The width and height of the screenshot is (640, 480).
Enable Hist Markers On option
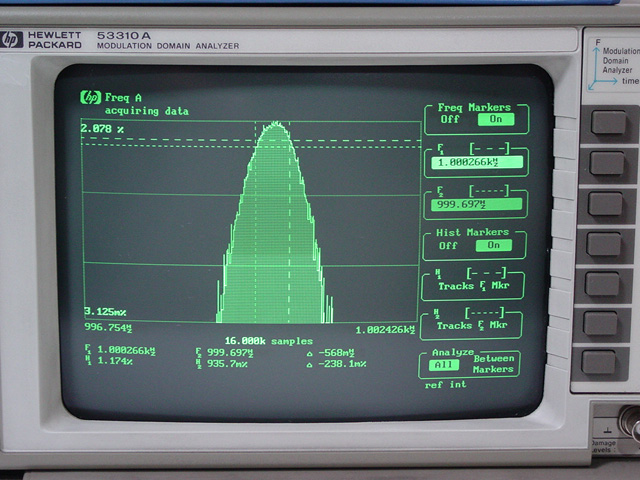493,245
